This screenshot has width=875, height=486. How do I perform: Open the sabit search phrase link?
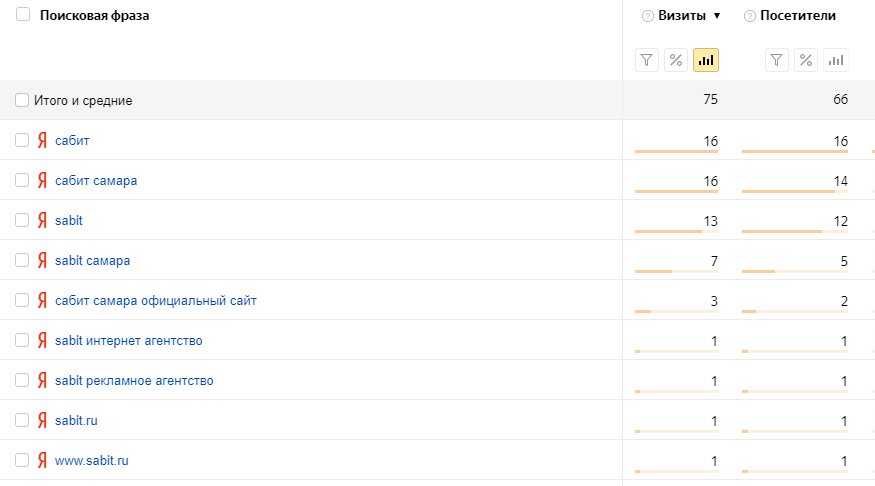[69, 220]
